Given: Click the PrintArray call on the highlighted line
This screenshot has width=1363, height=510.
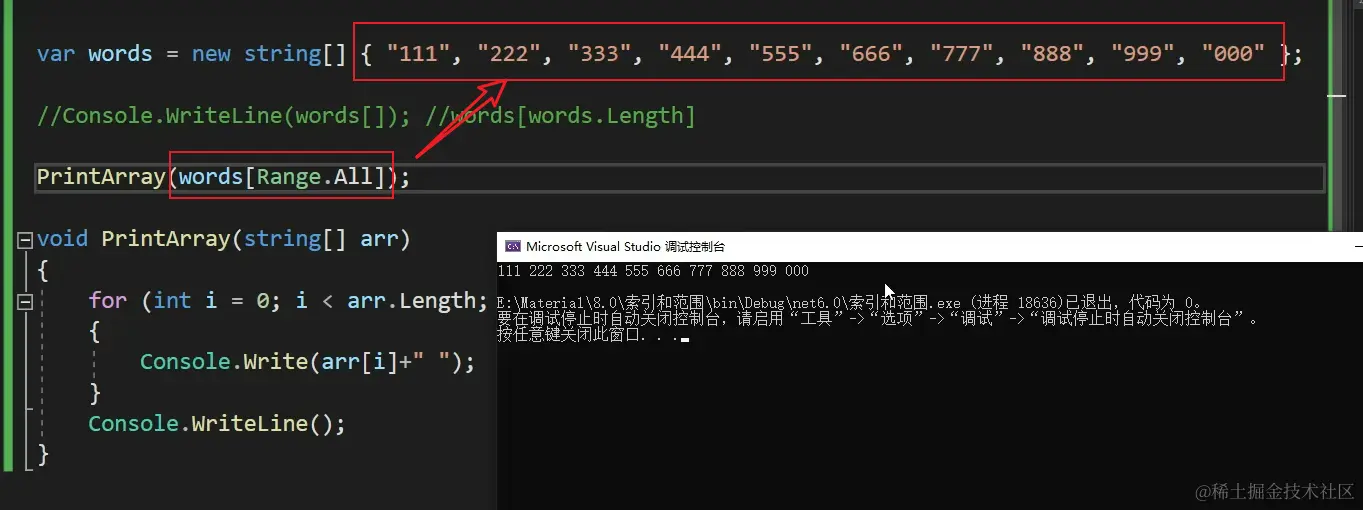Looking at the screenshot, I should (x=101, y=177).
